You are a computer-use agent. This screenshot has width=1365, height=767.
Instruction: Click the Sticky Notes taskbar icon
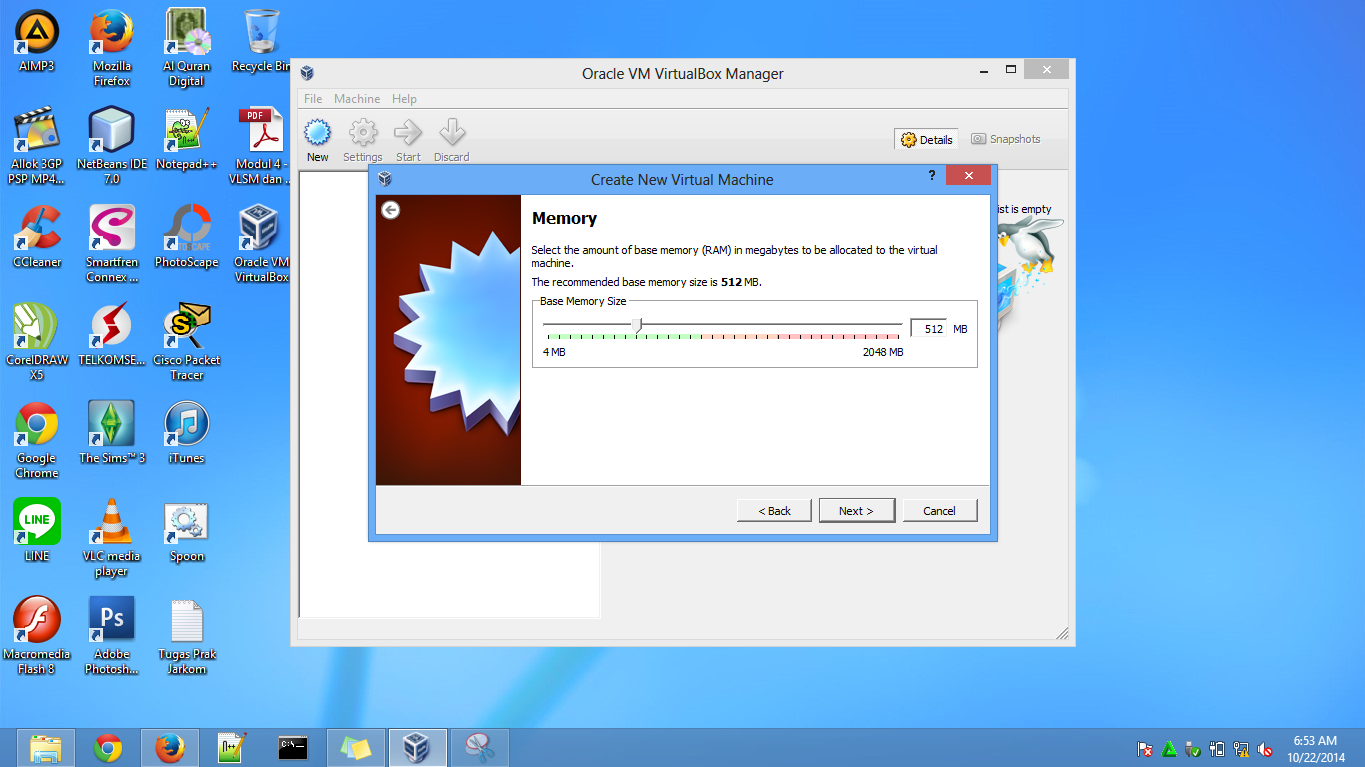click(x=355, y=748)
